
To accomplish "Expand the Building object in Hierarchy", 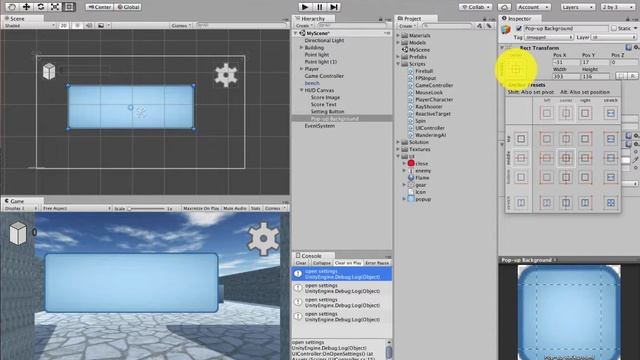I will [301, 47].
